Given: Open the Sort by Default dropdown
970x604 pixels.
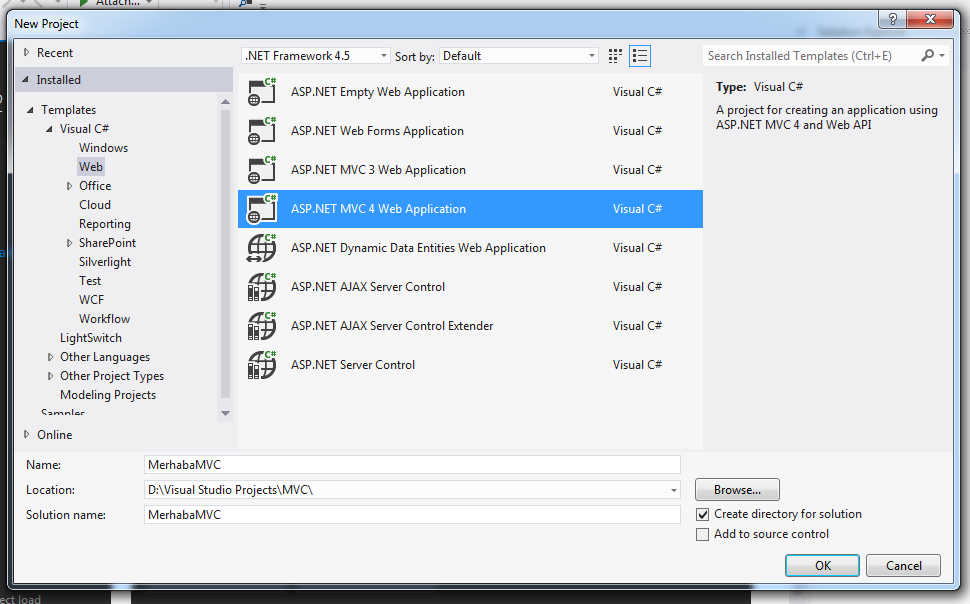Looking at the screenshot, I should point(518,56).
